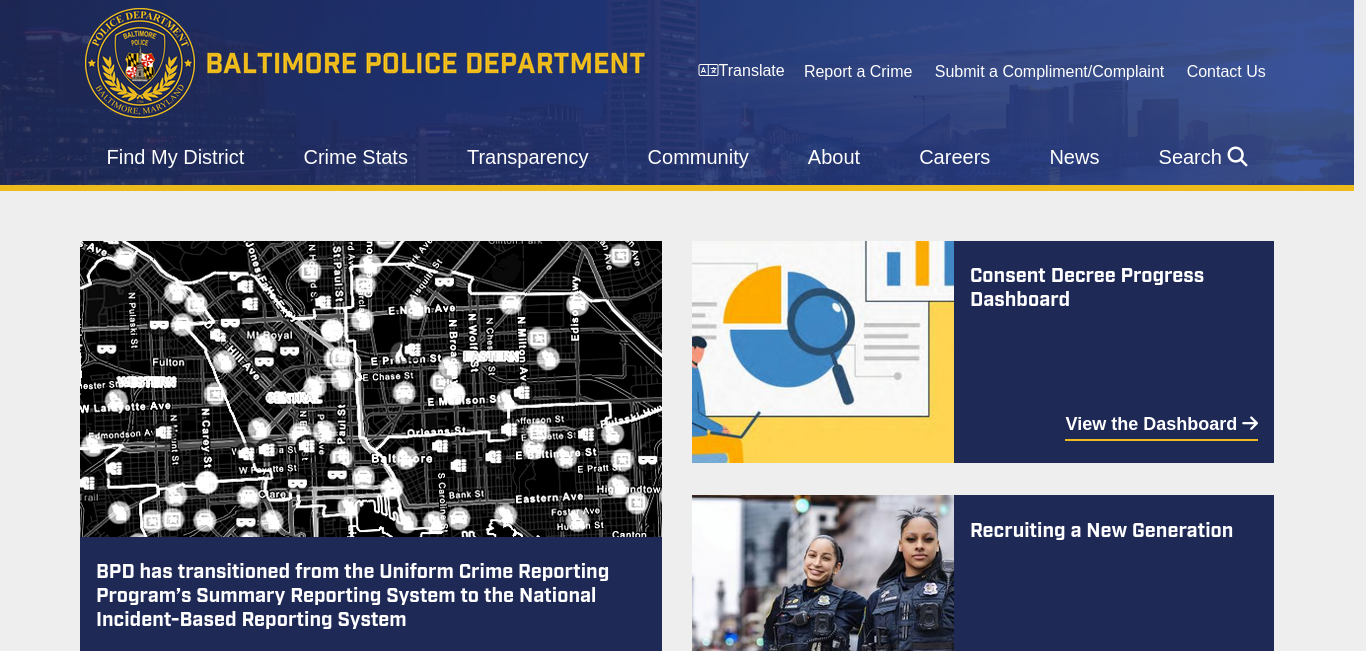Open Recruiting a New Generation heading

(x=1101, y=531)
